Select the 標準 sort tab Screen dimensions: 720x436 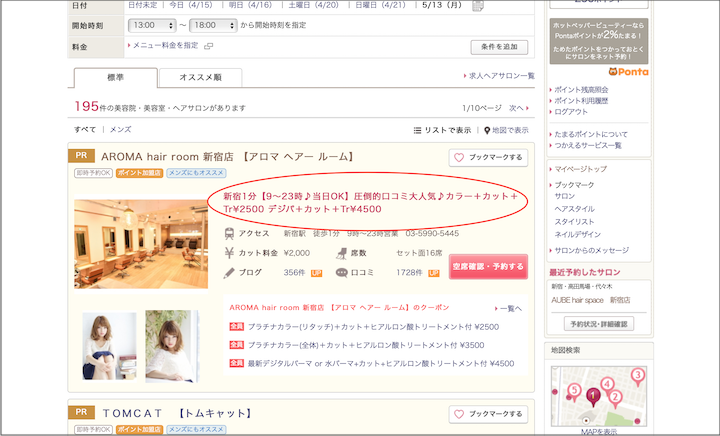tap(115, 77)
